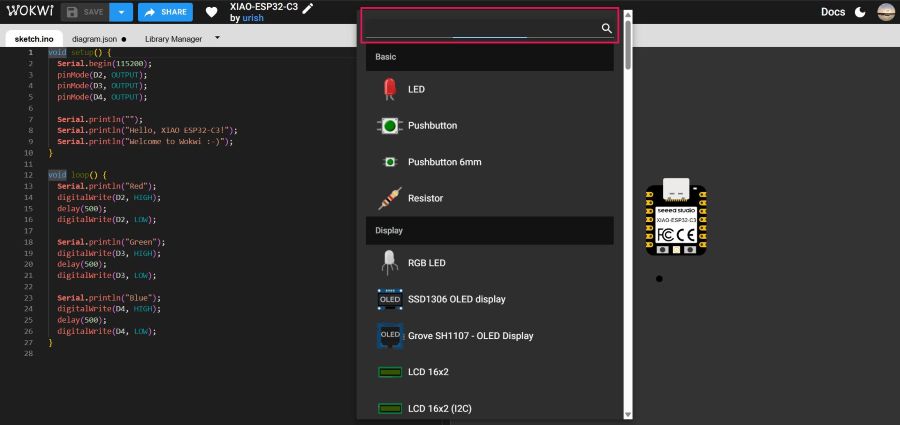Screen dimensions: 900x425
Task: Click the parts list scrollbar thumb
Action: (628, 45)
